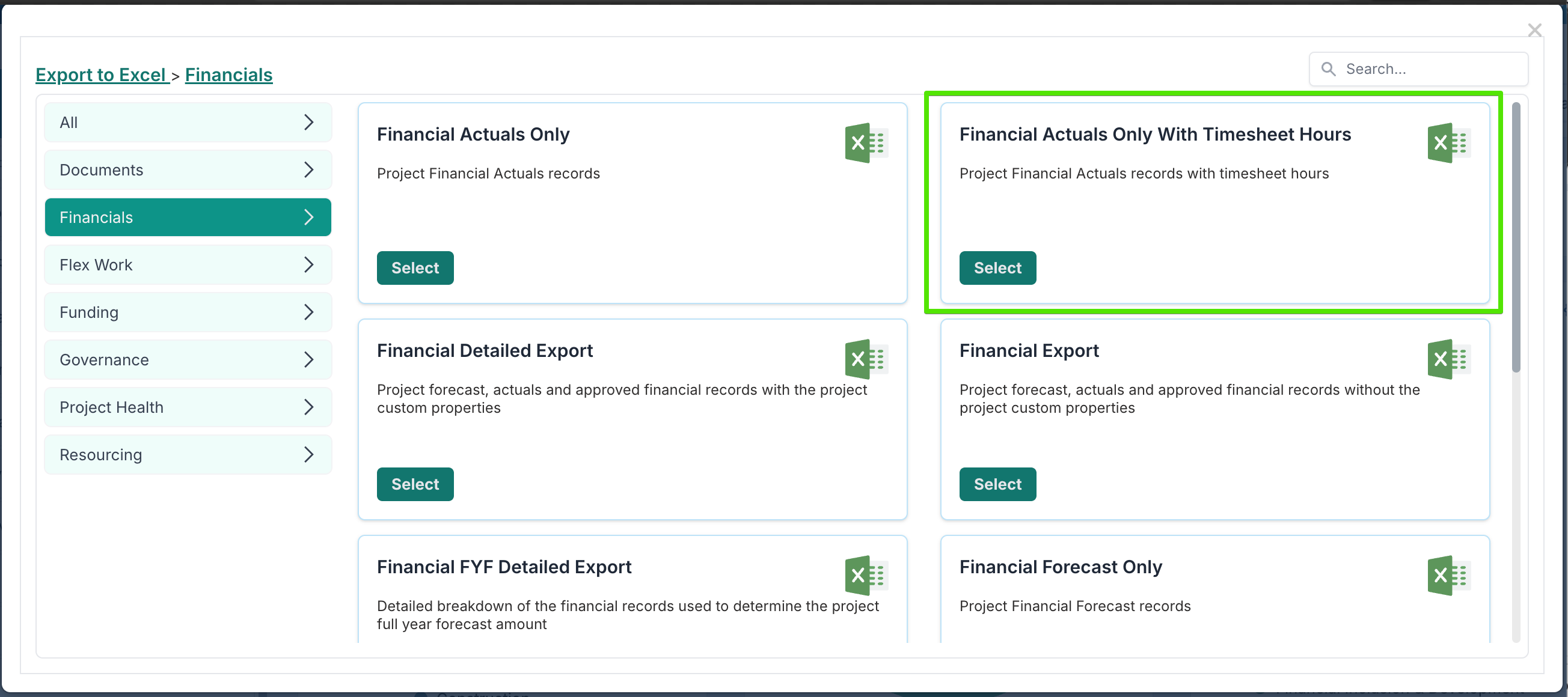This screenshot has width=1568, height=697.
Task: Switch to Project Health category
Action: point(188,407)
